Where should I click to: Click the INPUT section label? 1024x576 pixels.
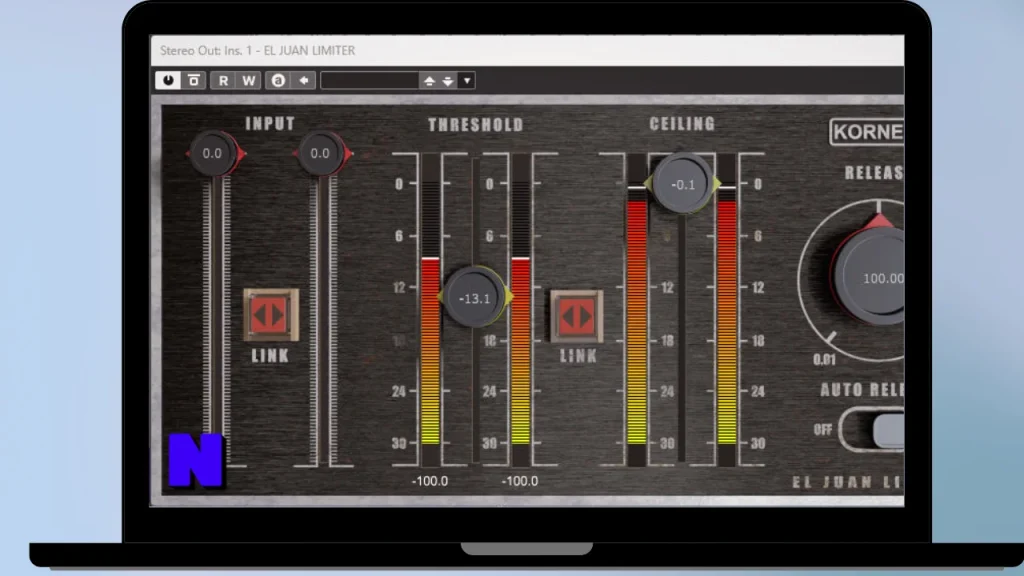coord(270,123)
